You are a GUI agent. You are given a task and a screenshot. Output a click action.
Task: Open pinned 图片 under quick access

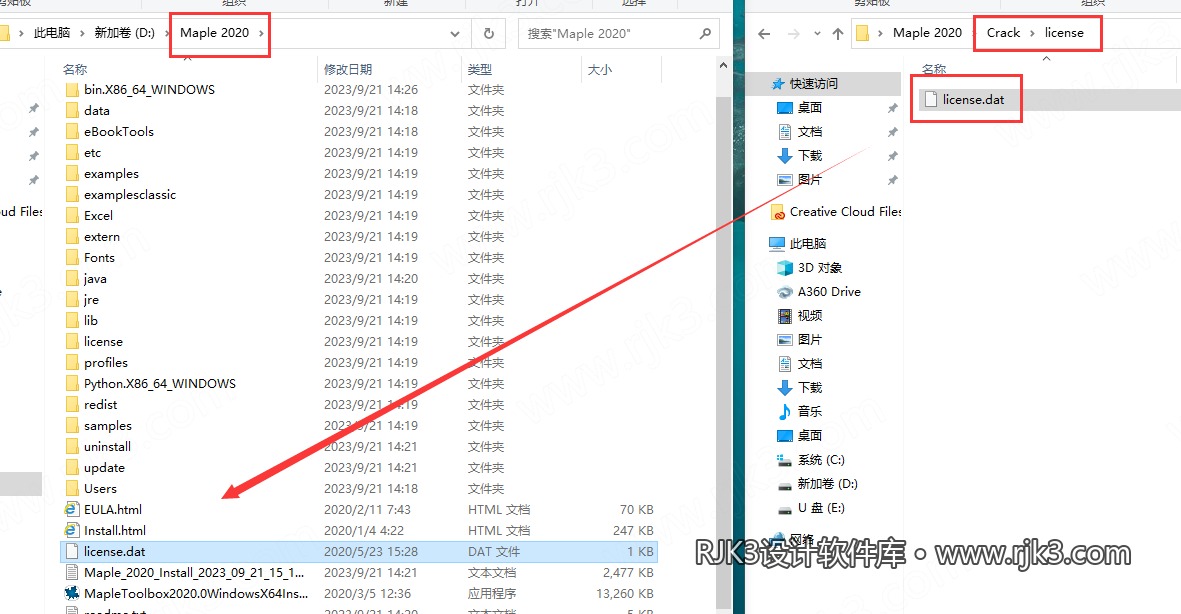pyautogui.click(x=810, y=179)
